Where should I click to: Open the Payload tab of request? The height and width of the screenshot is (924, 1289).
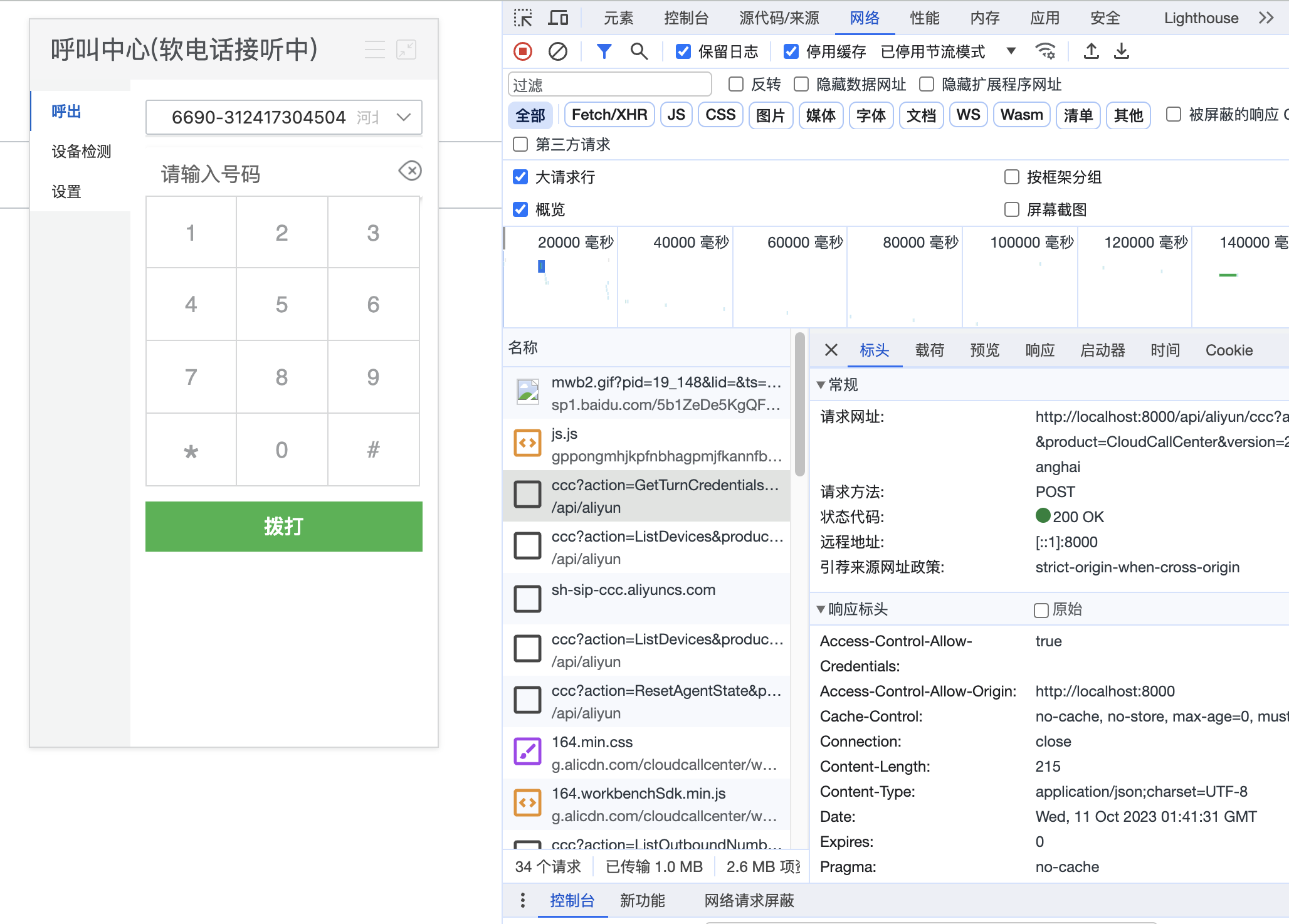pyautogui.click(x=930, y=350)
